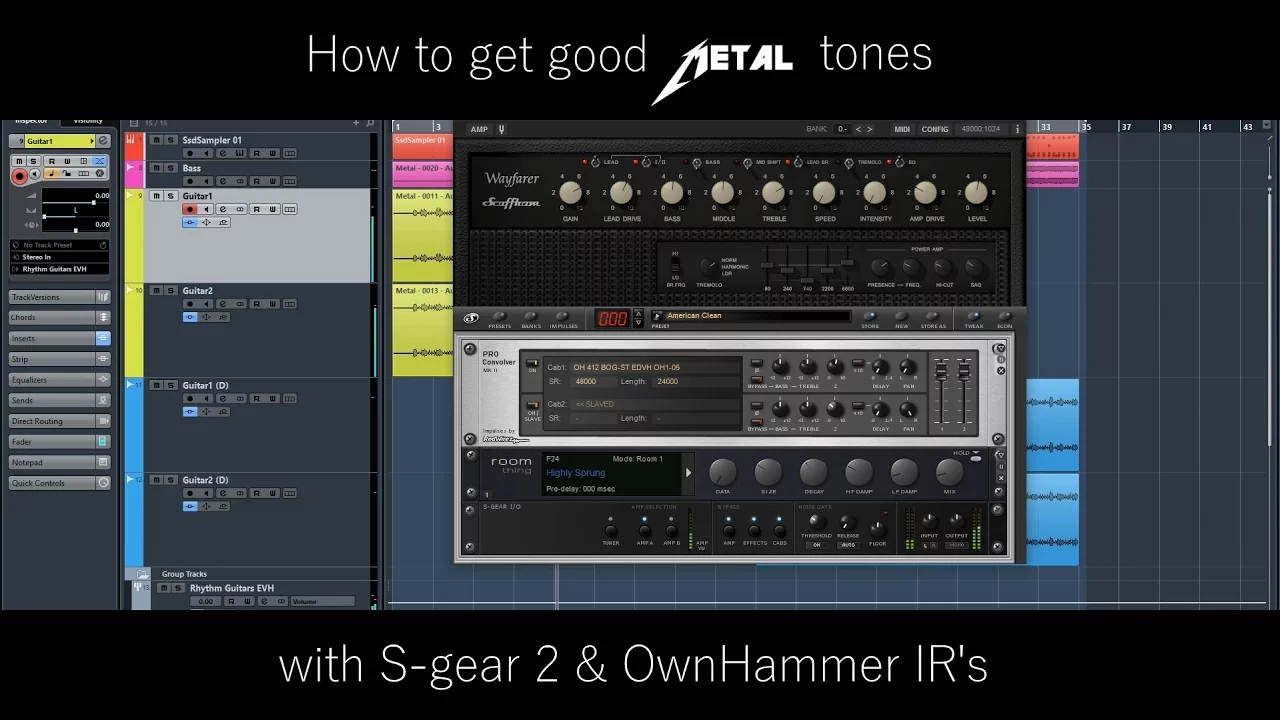Open the preset dropdown showing American Clean
Screen dimensions: 1280x720
(x=657, y=316)
